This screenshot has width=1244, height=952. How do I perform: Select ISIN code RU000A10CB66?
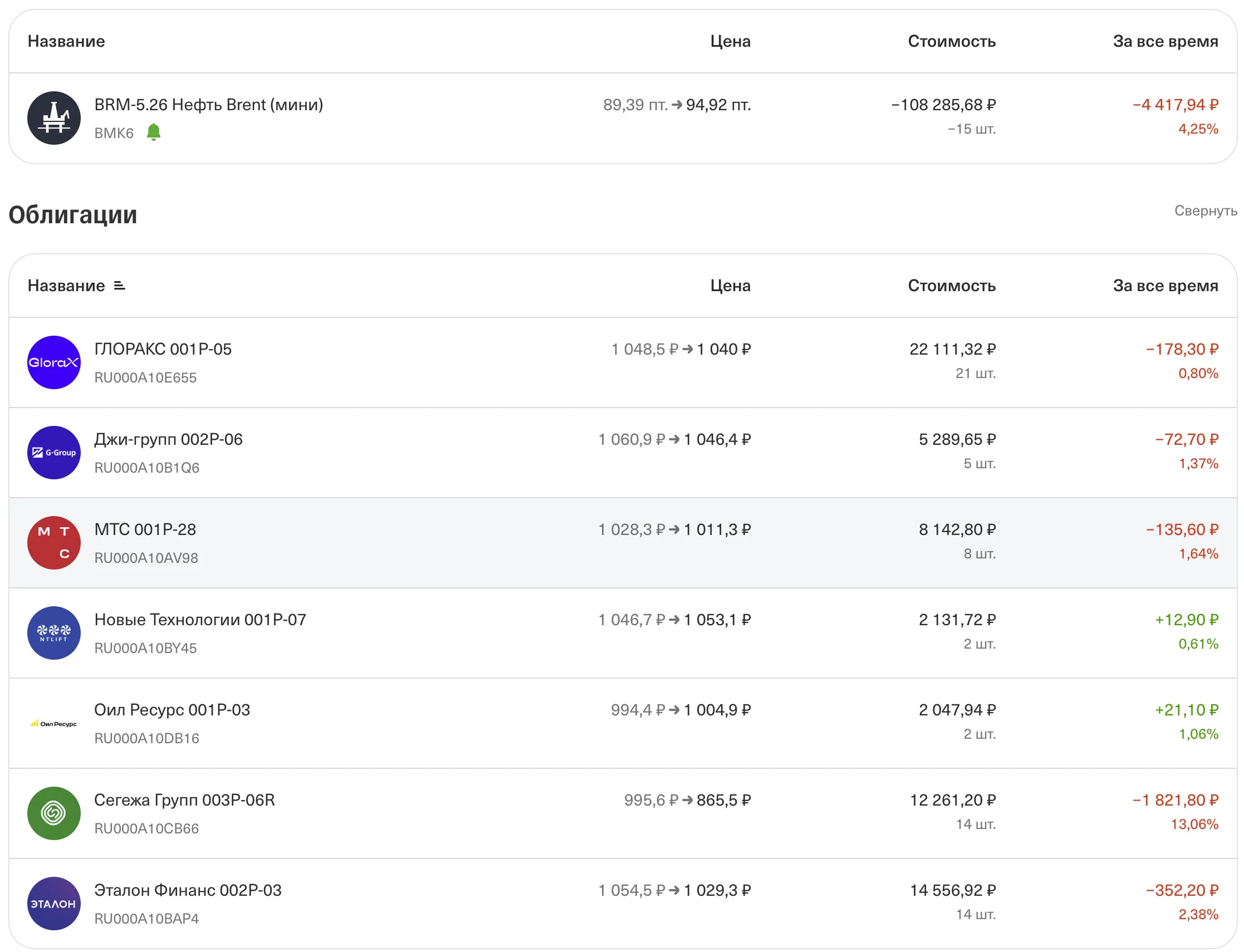pyautogui.click(x=147, y=828)
